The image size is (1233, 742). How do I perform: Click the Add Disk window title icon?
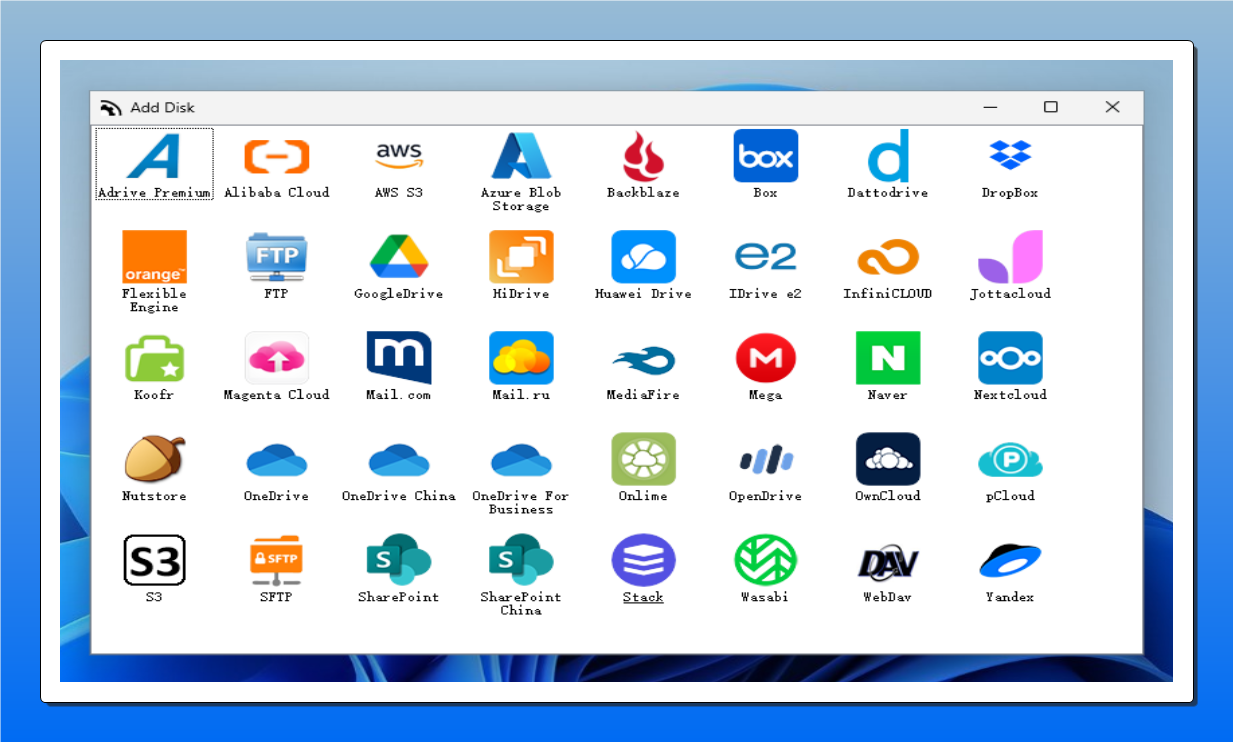coord(110,107)
